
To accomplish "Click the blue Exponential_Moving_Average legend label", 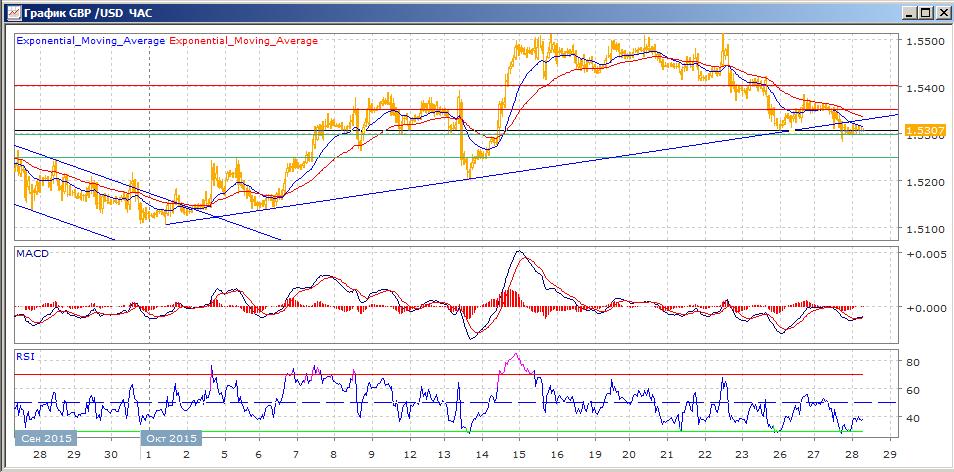I will click(91, 41).
